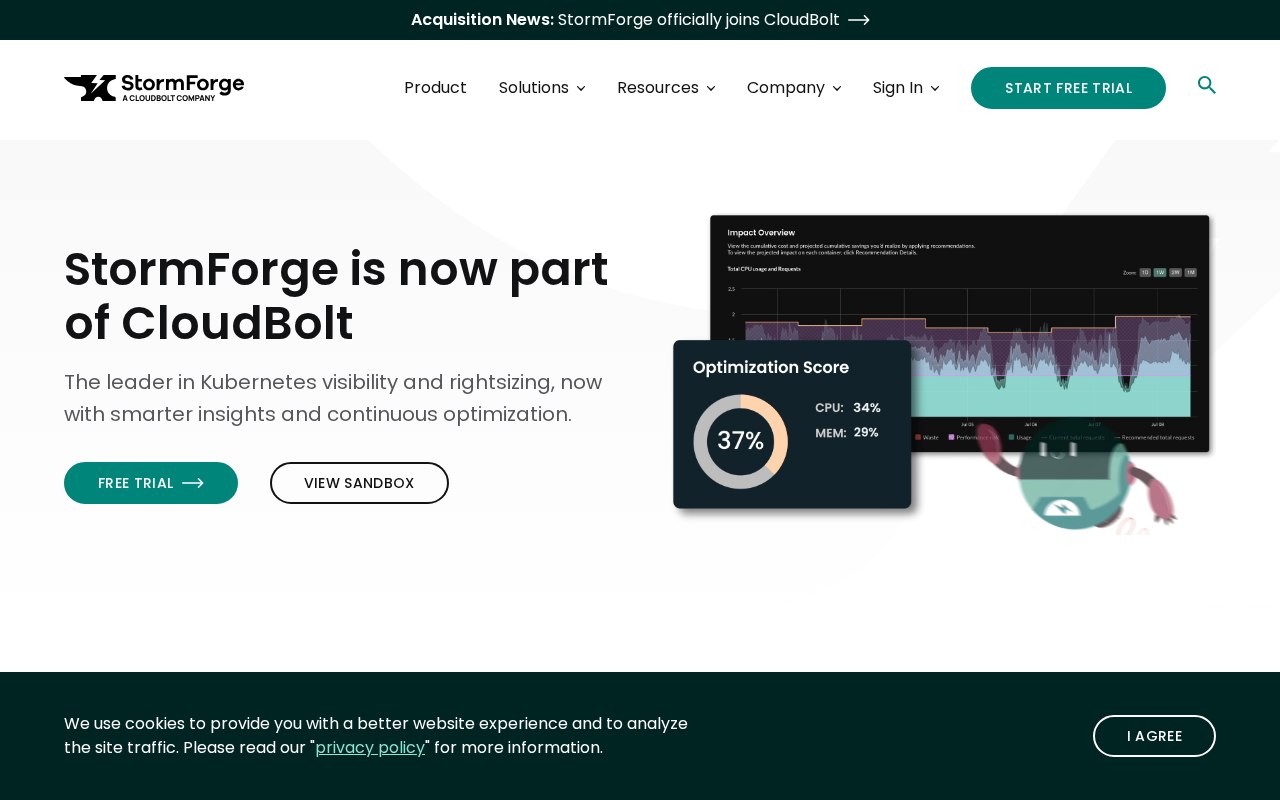Expand the Company dropdown menu

(794, 88)
